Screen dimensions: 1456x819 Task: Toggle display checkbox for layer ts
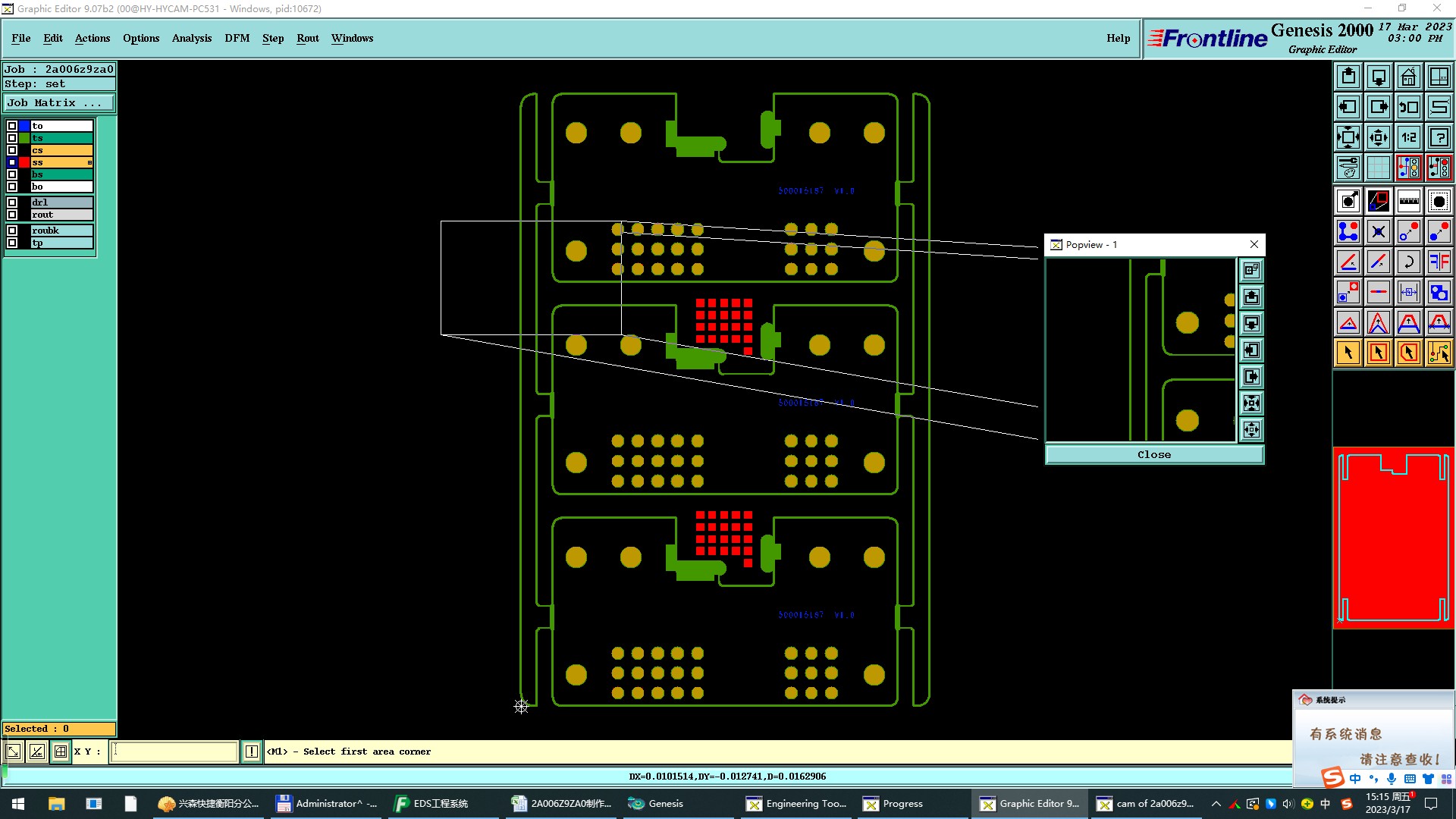click(12, 138)
